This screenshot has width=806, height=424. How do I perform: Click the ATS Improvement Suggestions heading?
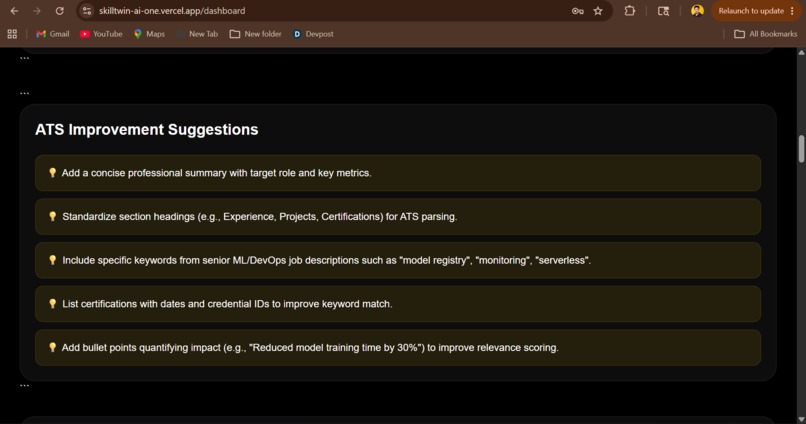(146, 130)
